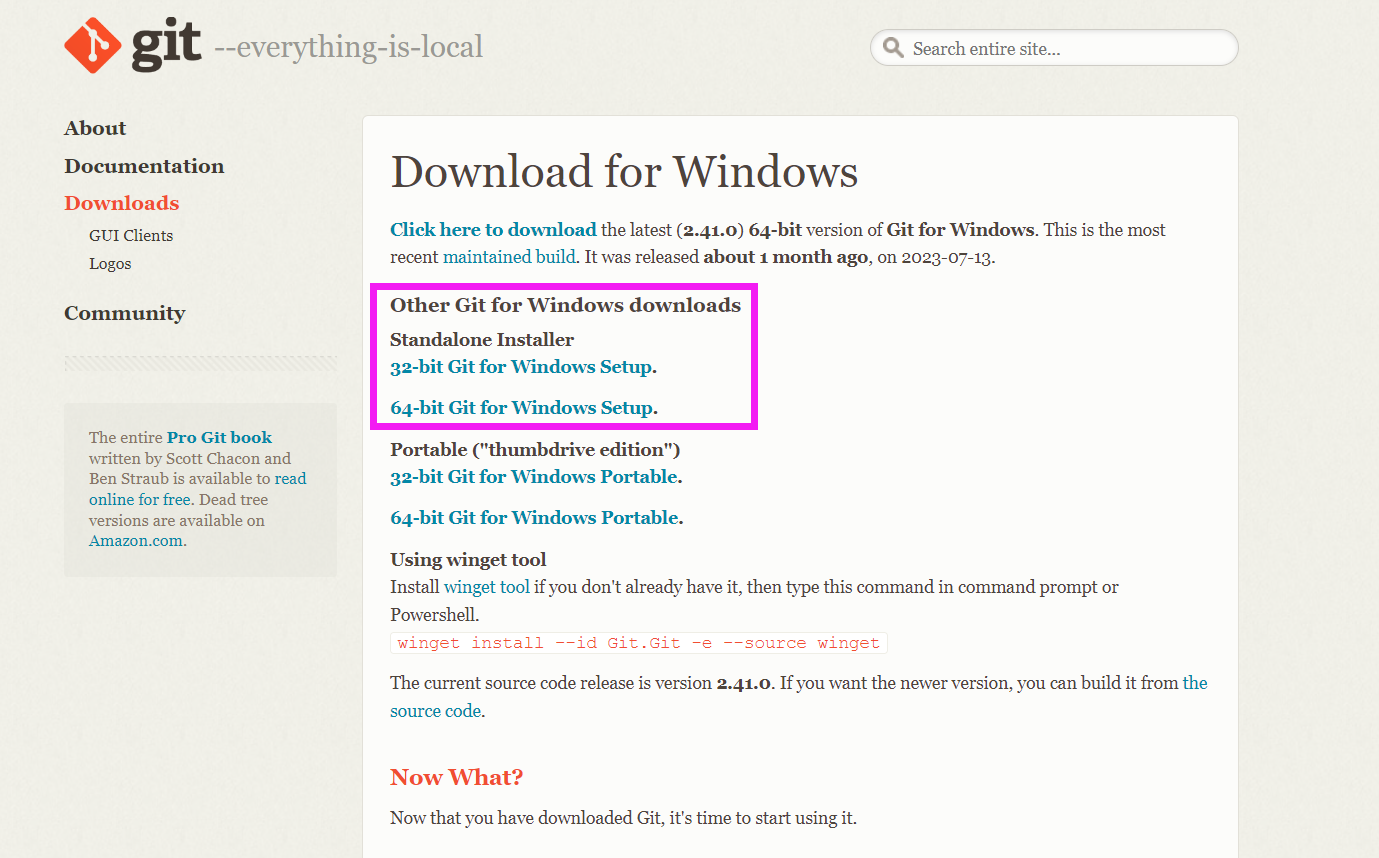Click the 'Now What?' heading
The width and height of the screenshot is (1379, 858).
coord(456,777)
